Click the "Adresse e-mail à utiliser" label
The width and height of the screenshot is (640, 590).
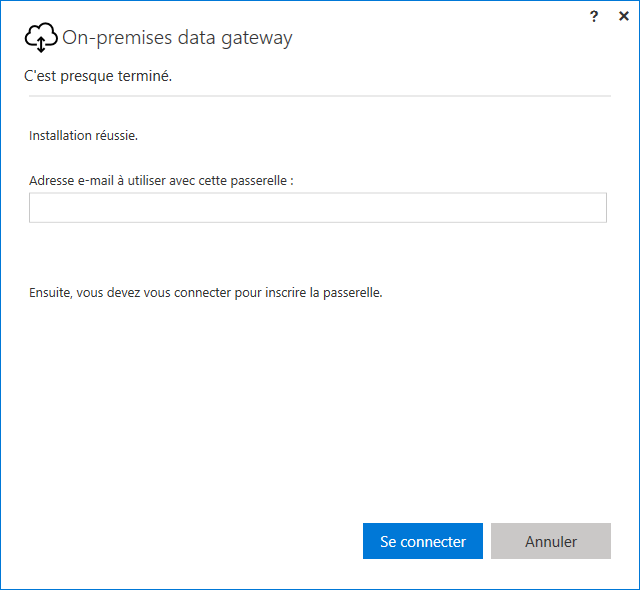(x=161, y=180)
